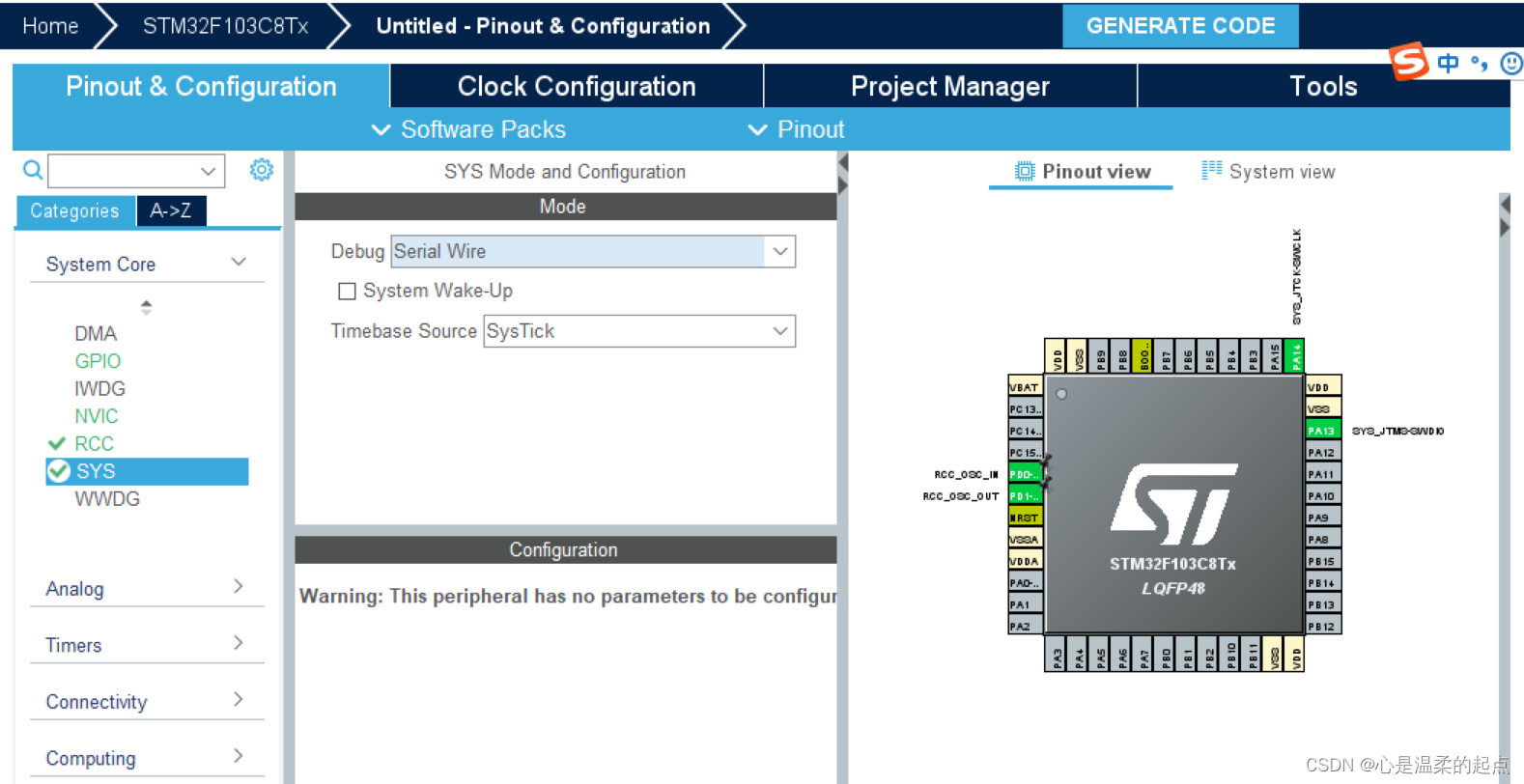Go to Home breadcrumb
The image size is (1524, 784).
point(50,26)
